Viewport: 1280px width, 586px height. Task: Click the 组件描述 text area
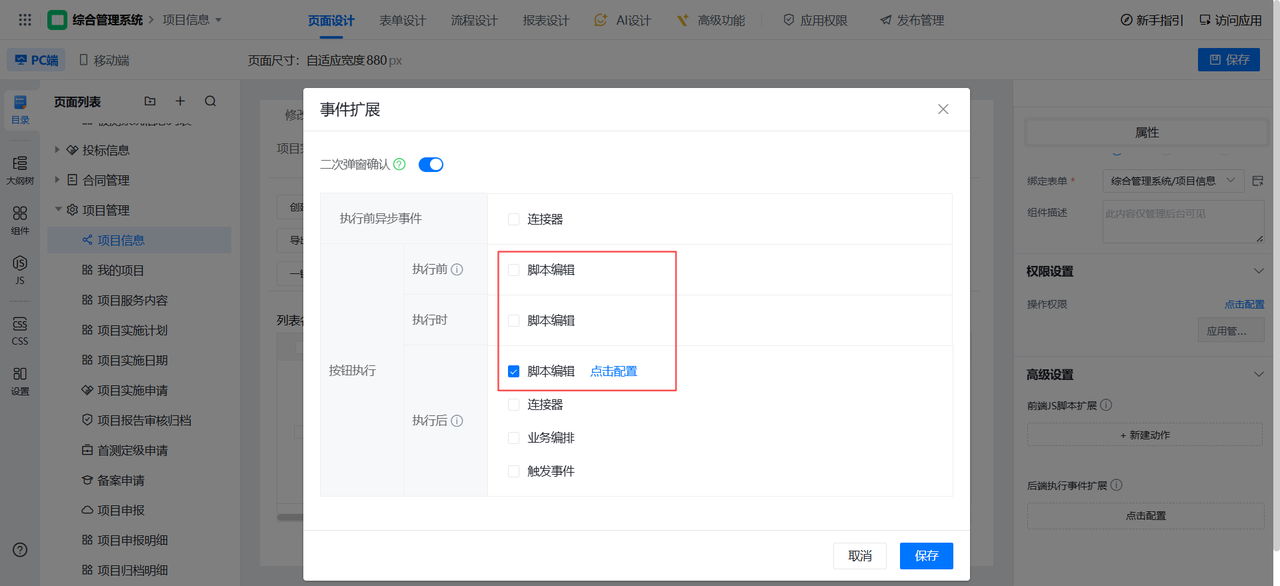(1183, 222)
